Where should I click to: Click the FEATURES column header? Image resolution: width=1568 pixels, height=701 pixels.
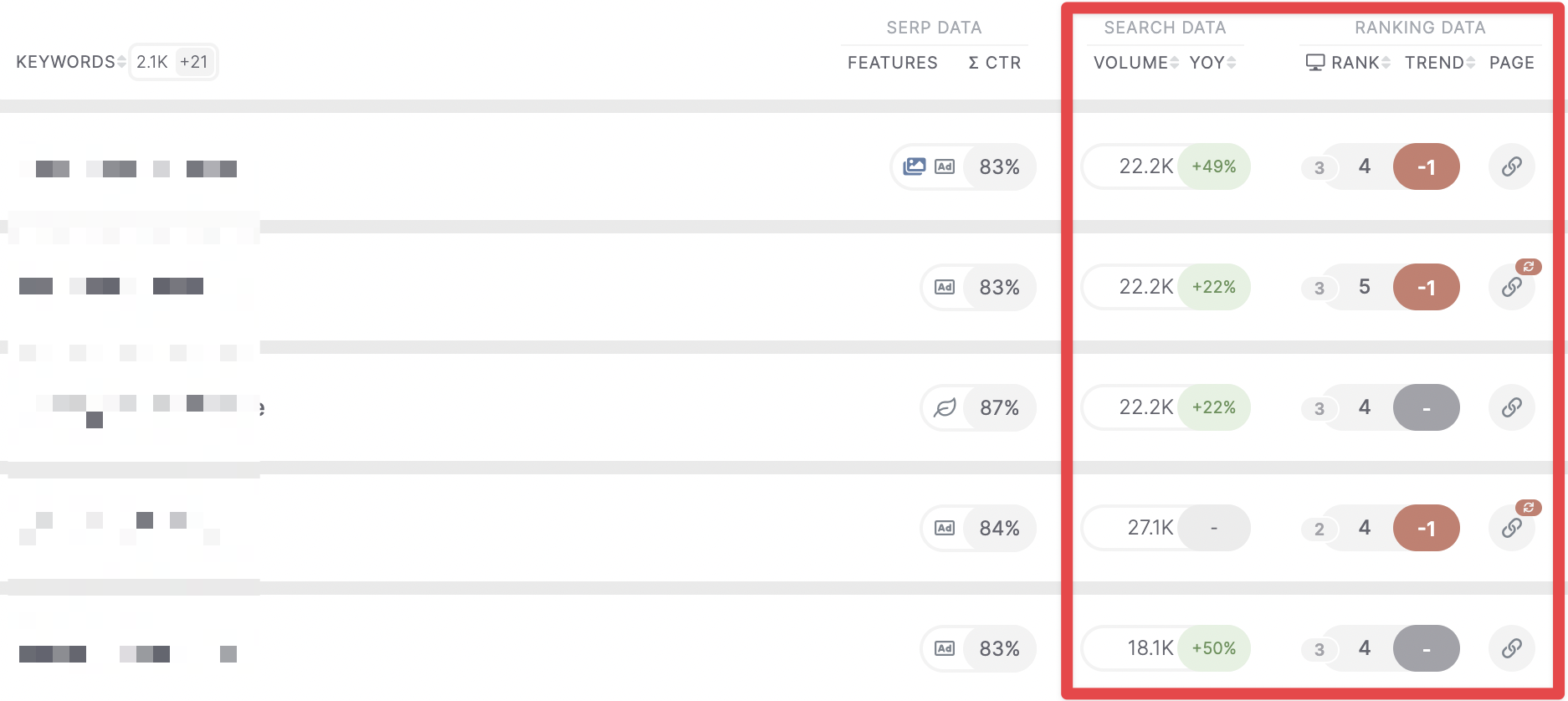pyautogui.click(x=892, y=63)
